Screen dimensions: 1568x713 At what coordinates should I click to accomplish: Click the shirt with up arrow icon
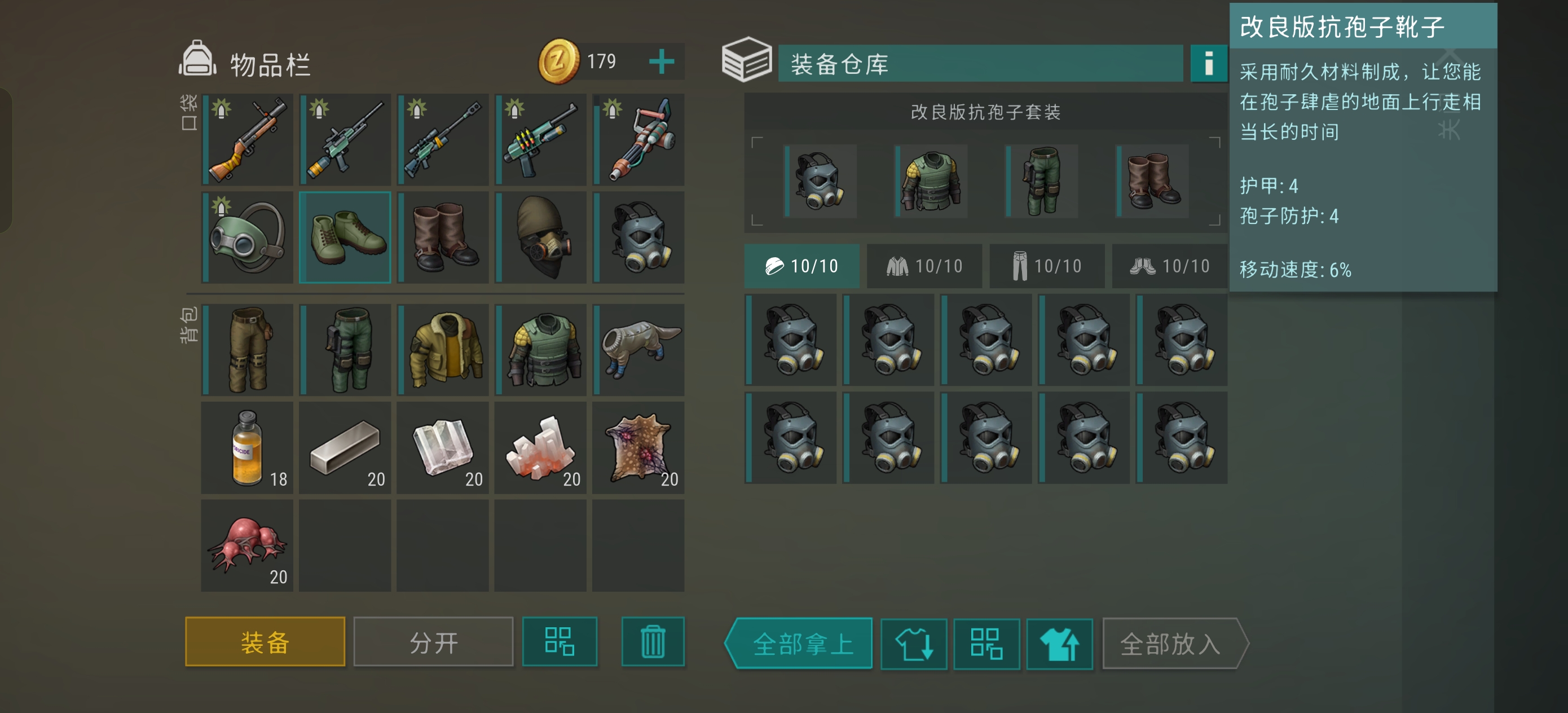click(x=1059, y=644)
